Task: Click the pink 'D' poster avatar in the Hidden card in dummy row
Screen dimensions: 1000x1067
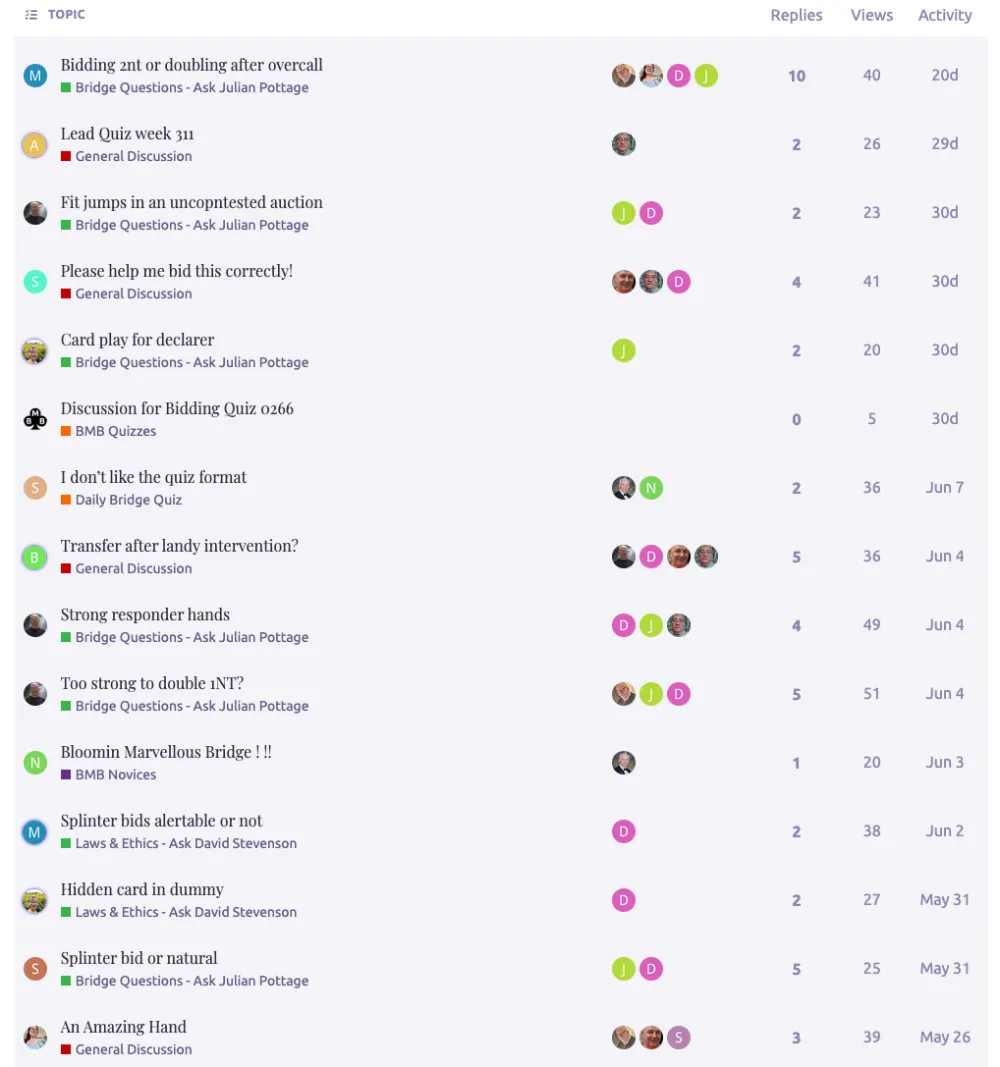Action: click(624, 900)
